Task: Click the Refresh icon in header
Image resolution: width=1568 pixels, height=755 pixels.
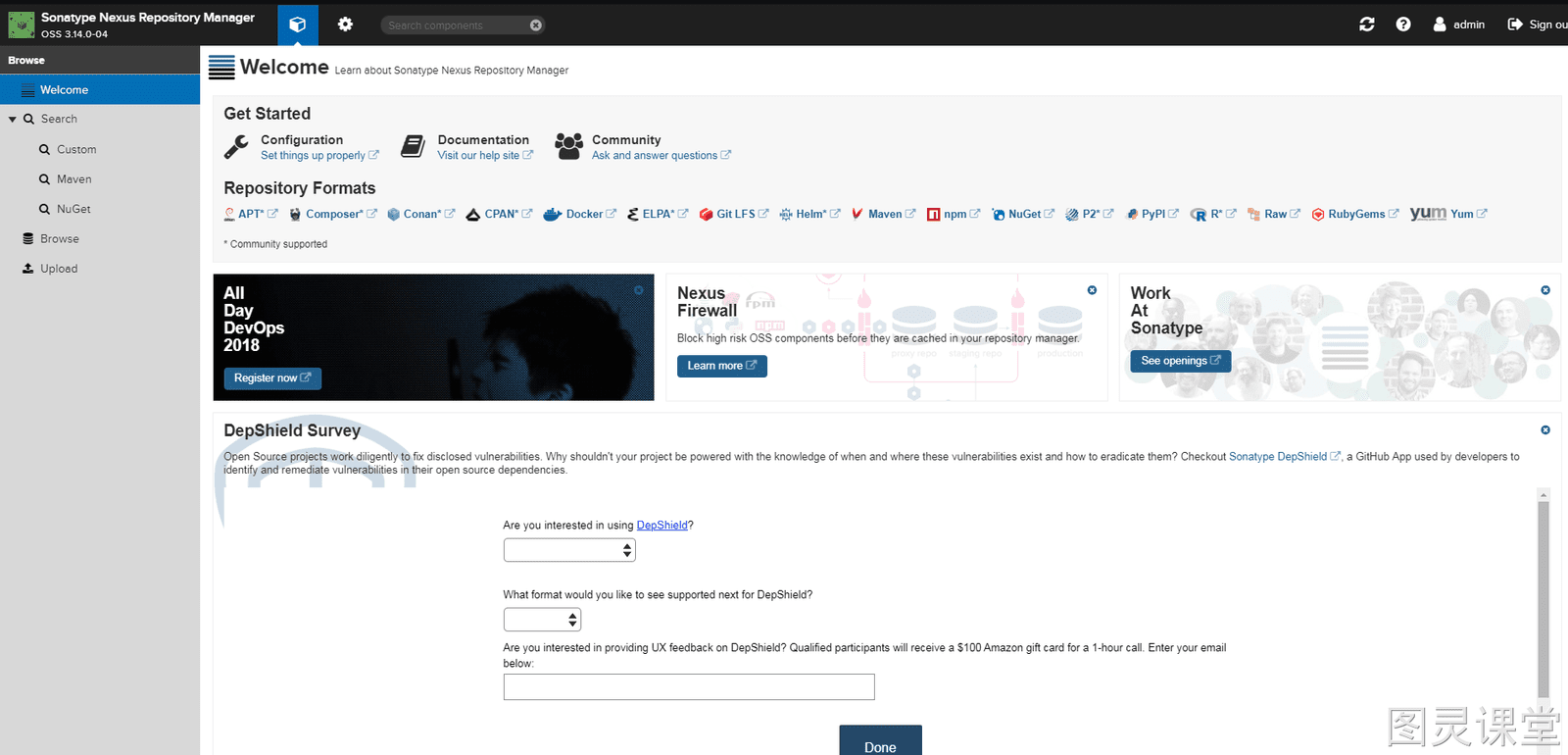Action: pos(1367,25)
